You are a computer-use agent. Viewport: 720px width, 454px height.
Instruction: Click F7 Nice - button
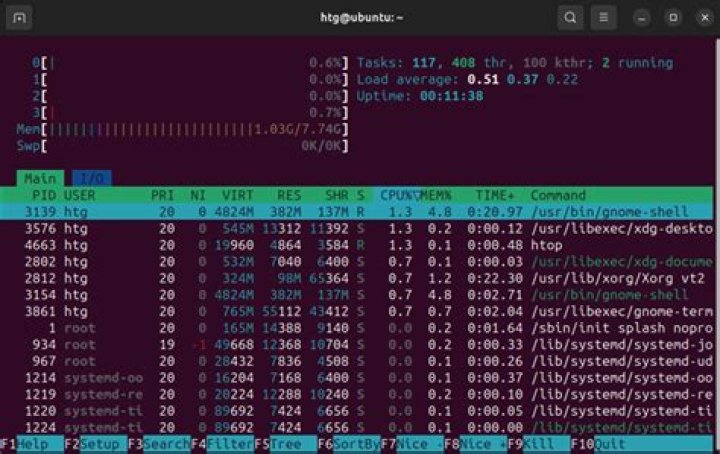point(412,444)
